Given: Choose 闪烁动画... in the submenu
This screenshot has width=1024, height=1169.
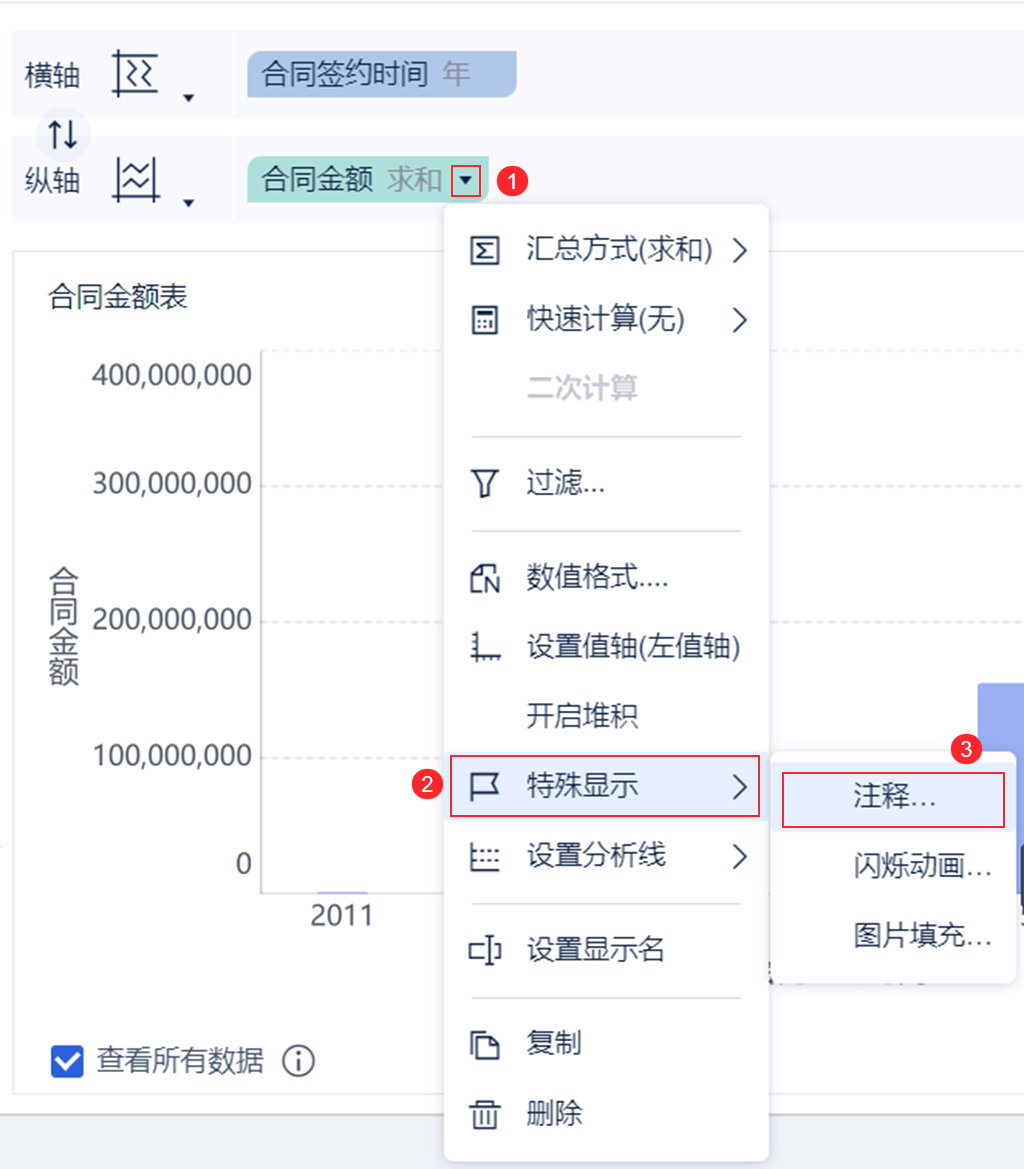Looking at the screenshot, I should click(x=893, y=866).
